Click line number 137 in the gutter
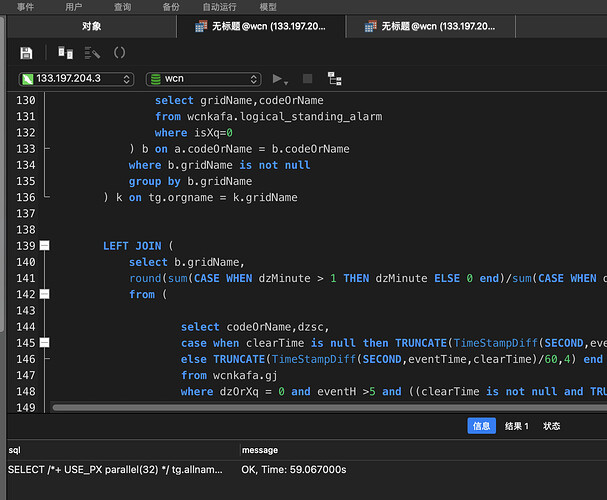607x500 pixels. [x=26, y=214]
